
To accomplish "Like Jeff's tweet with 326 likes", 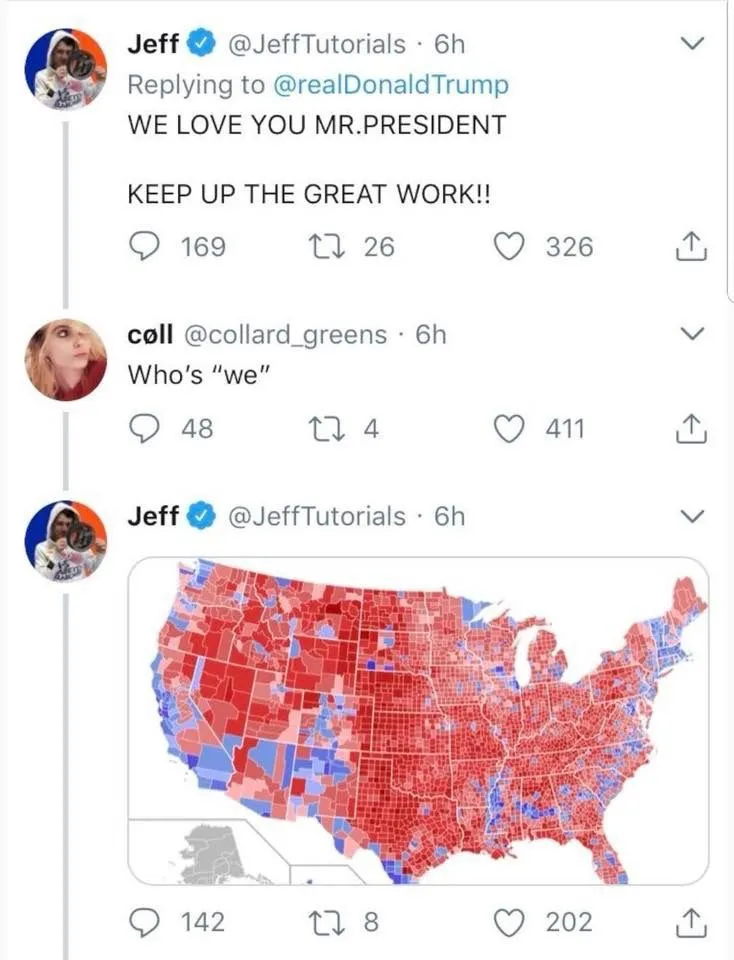I will [512, 246].
